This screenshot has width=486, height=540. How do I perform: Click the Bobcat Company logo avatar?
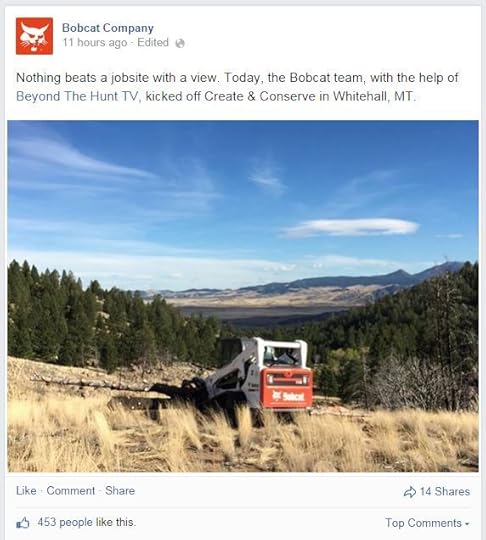click(34, 36)
